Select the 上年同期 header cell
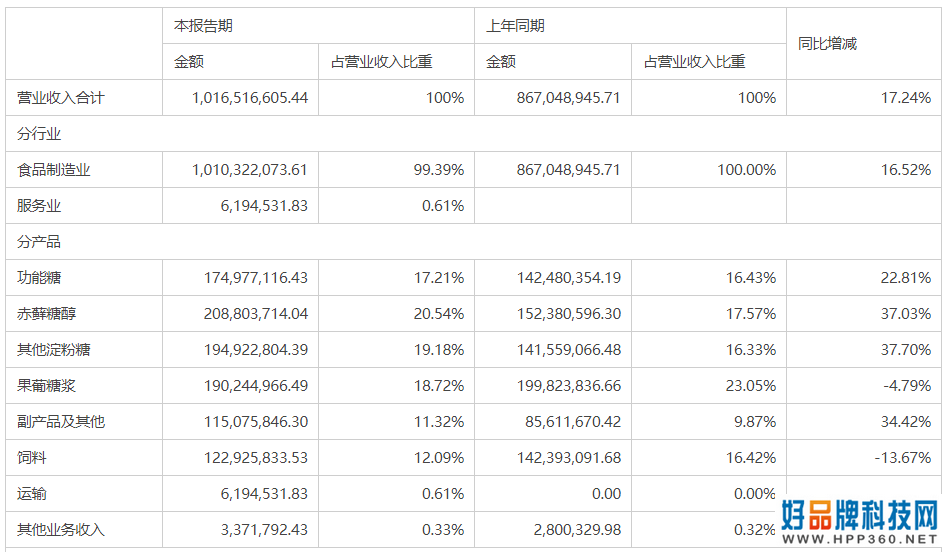 pos(630,25)
